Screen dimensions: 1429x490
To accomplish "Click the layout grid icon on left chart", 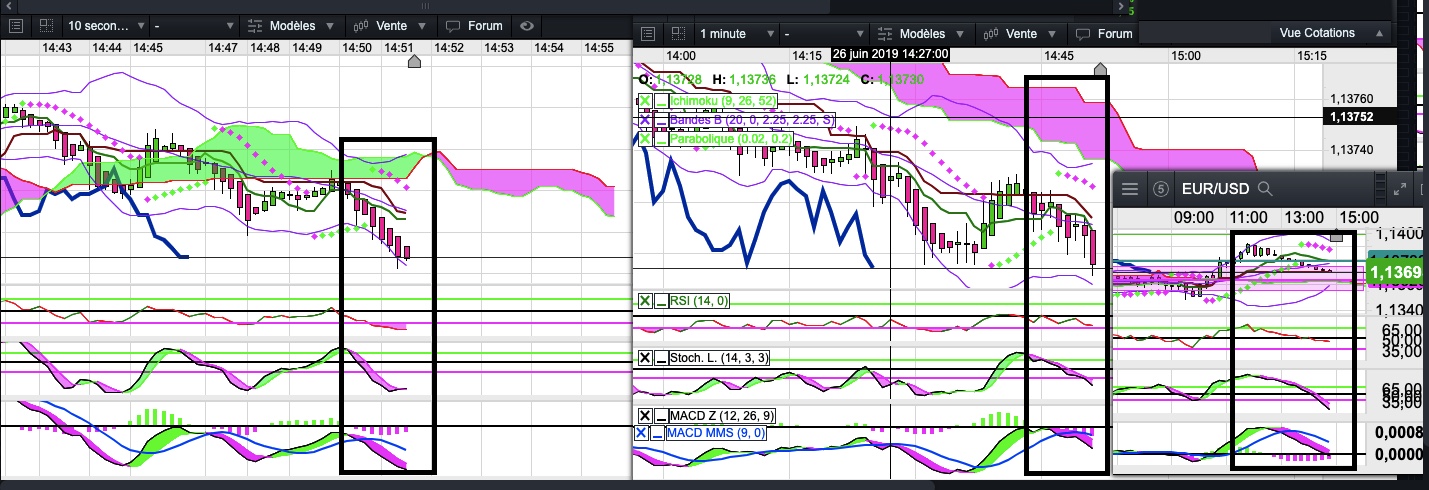I will pyautogui.click(x=44, y=26).
